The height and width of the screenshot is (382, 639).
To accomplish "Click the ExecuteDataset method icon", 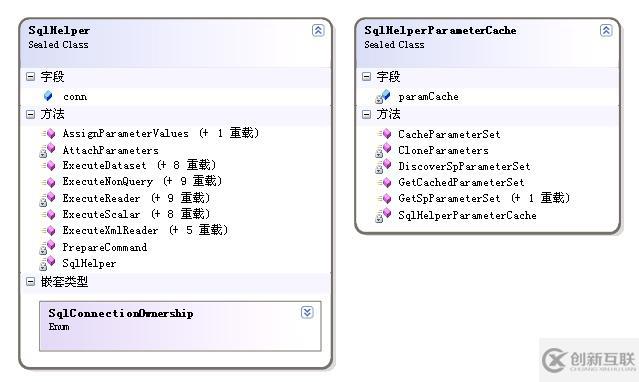I will point(48,166).
